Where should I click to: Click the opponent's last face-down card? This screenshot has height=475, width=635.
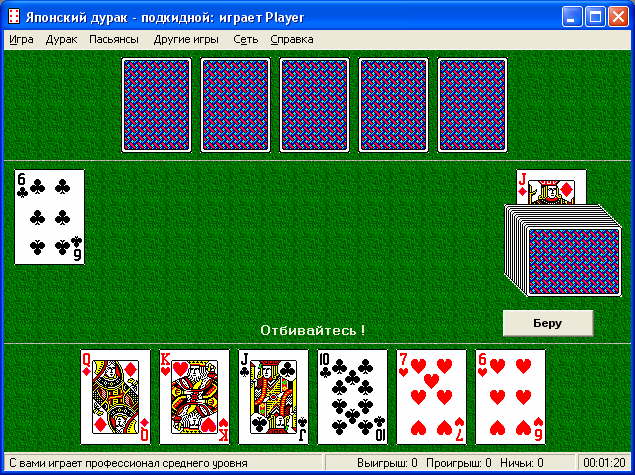click(x=472, y=105)
